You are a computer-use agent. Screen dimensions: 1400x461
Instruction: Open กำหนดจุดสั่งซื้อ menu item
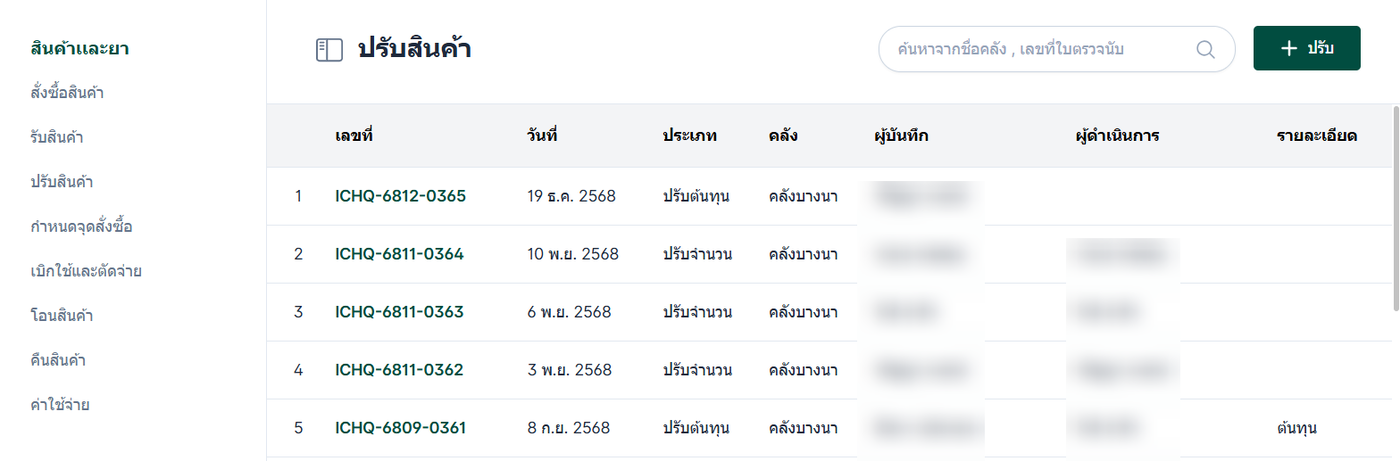tap(82, 226)
